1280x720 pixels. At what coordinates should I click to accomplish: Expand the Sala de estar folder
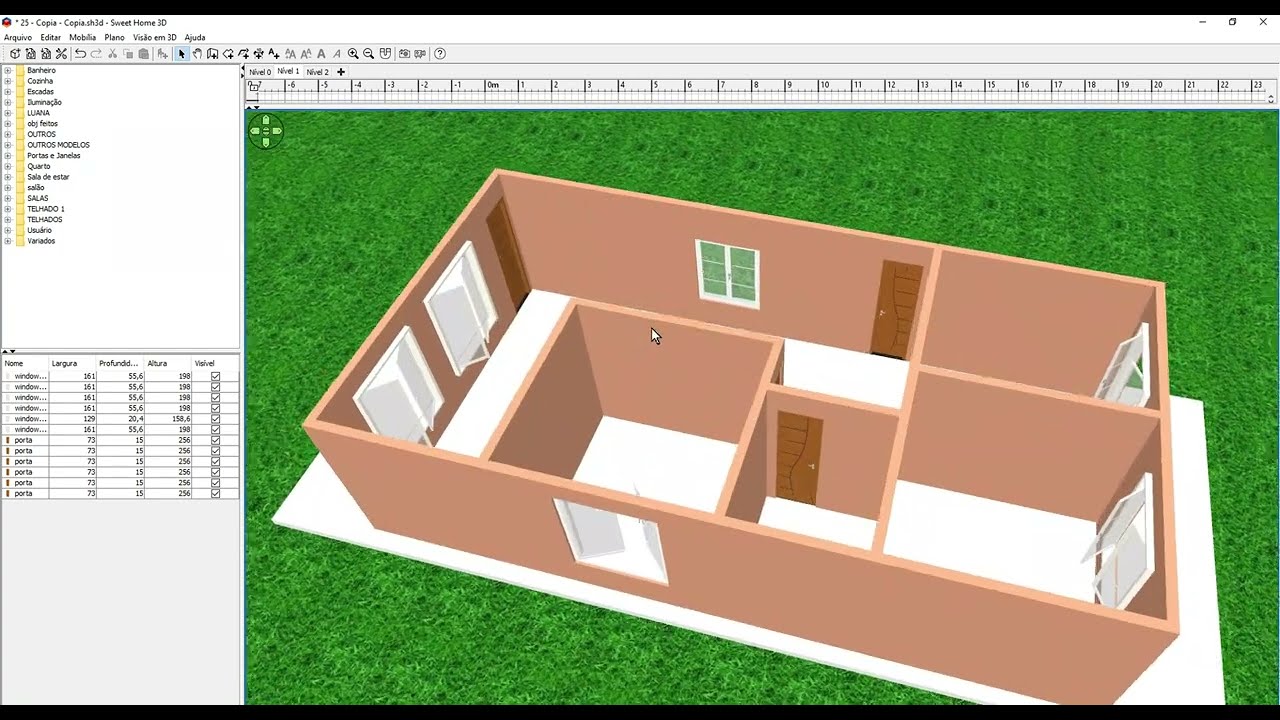(8, 177)
